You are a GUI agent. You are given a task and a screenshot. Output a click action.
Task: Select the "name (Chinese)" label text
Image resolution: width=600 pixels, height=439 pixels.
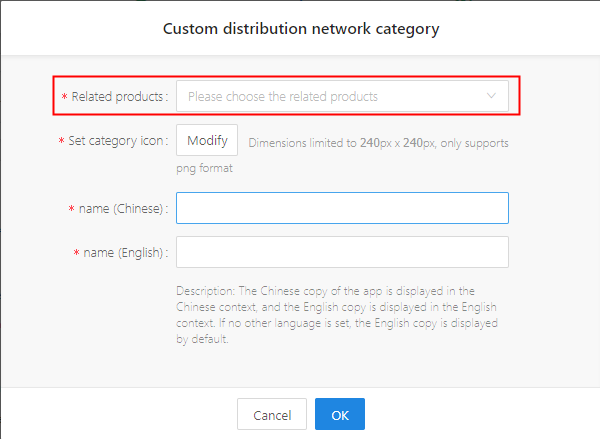point(123,209)
